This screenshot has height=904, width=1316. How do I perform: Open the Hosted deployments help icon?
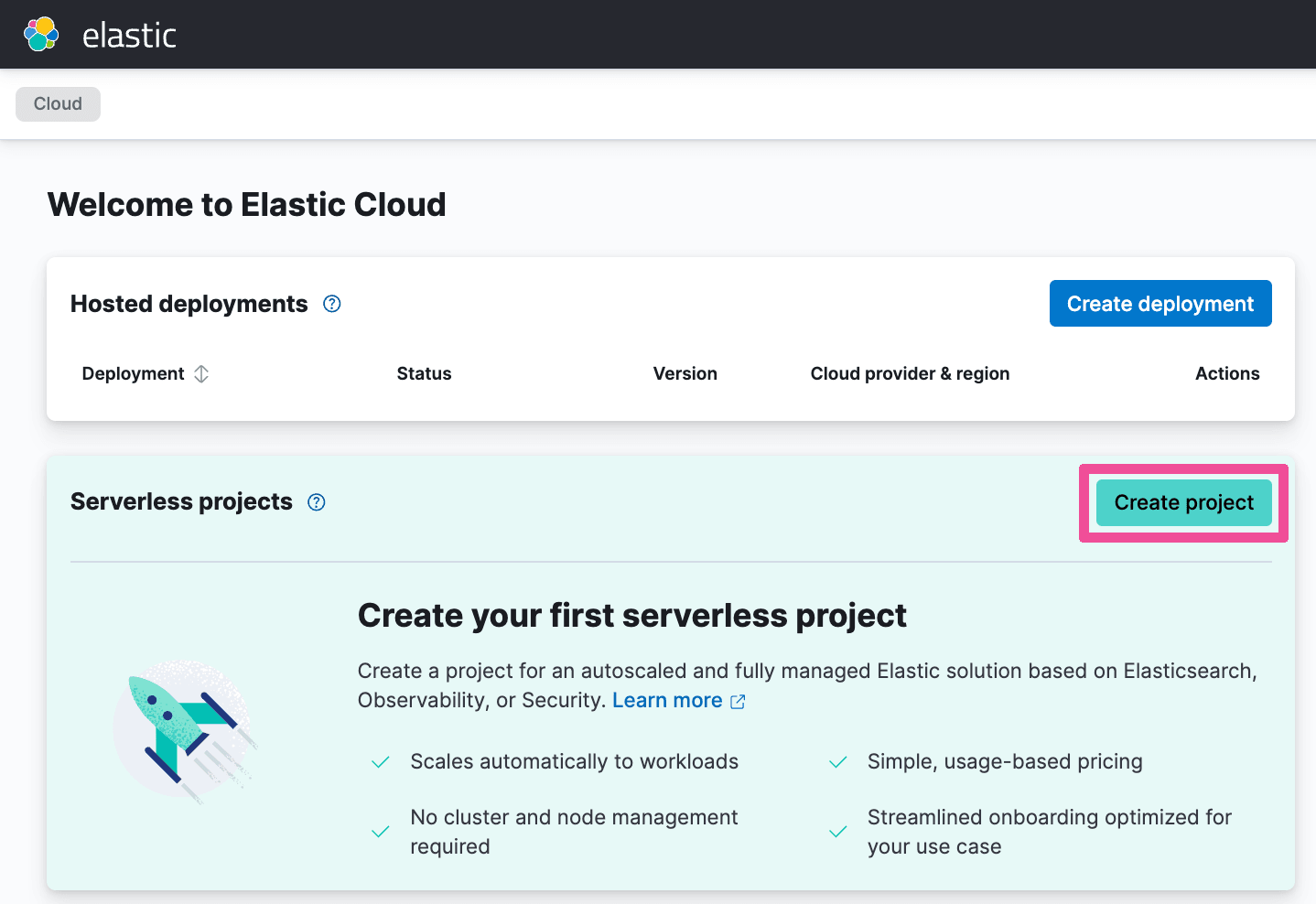pyautogui.click(x=332, y=303)
